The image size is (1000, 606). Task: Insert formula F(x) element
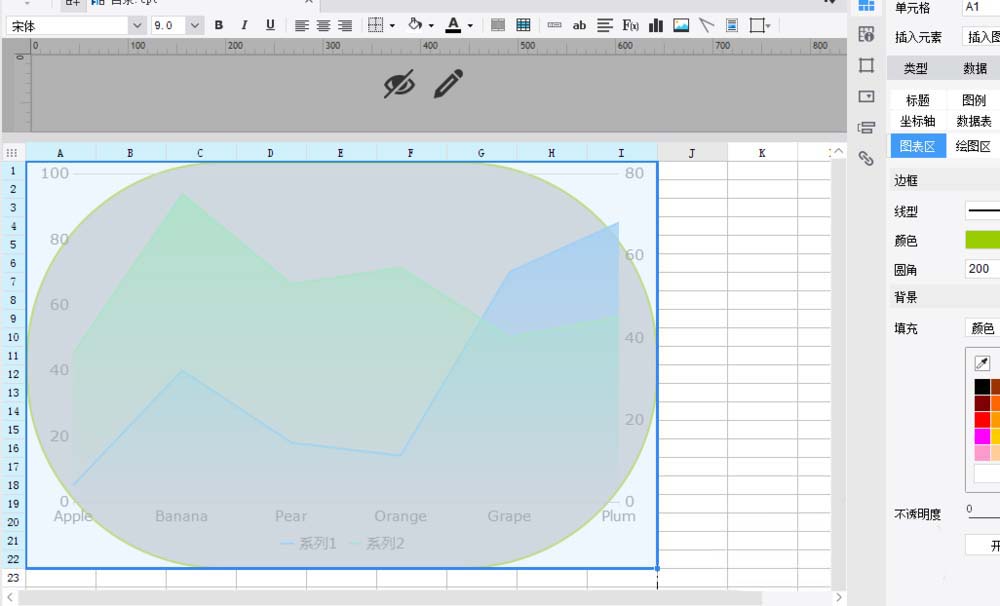pos(630,25)
